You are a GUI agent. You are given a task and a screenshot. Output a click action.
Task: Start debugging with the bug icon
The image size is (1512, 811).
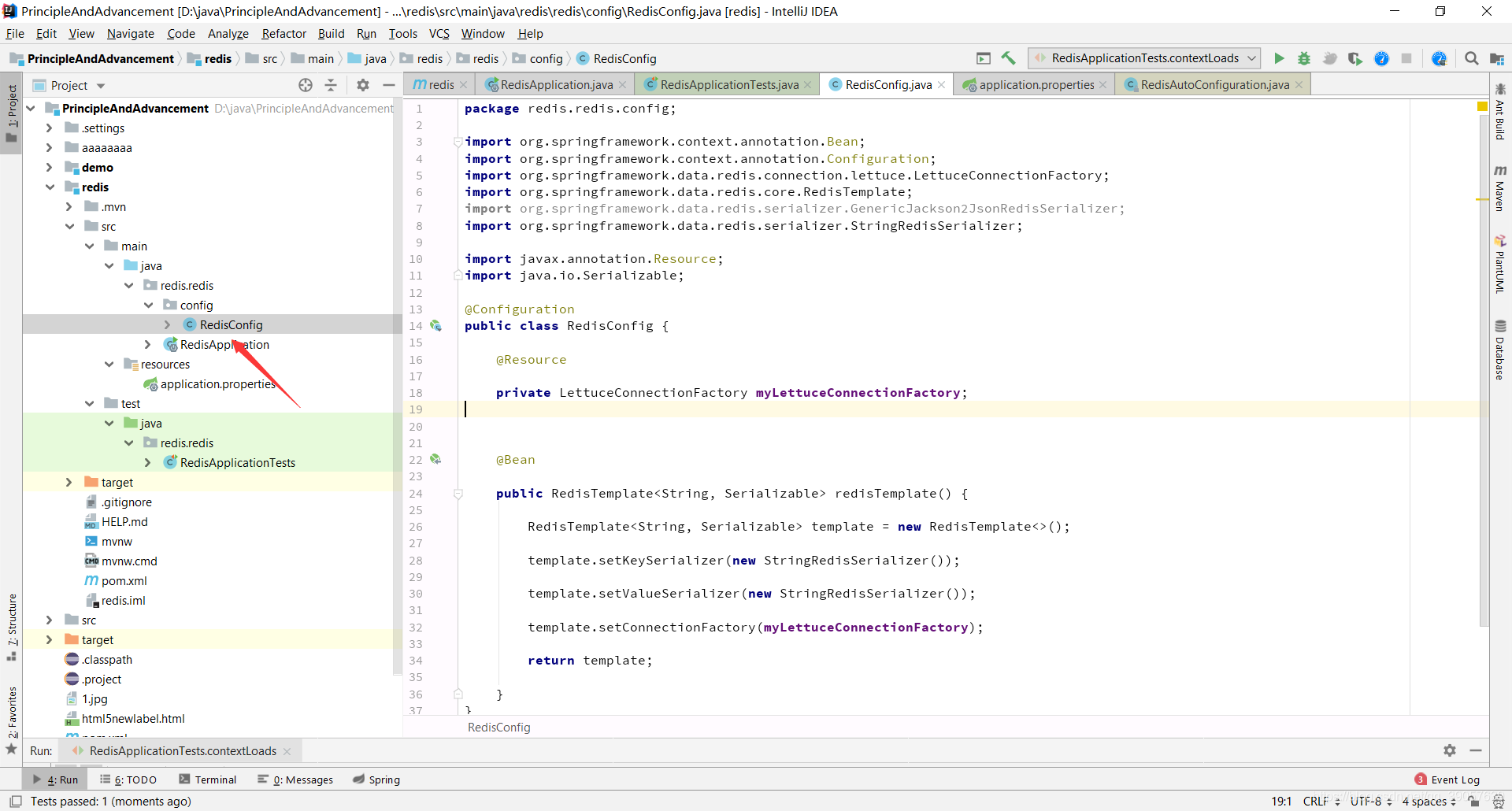coord(1304,58)
